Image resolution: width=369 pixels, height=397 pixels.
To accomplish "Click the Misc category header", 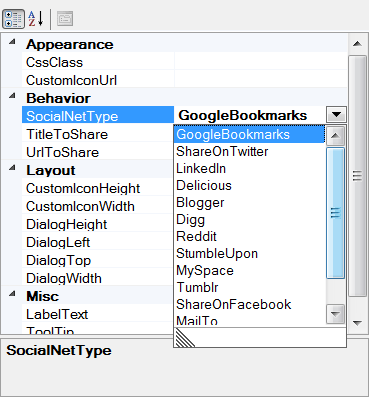I will coord(43,296).
